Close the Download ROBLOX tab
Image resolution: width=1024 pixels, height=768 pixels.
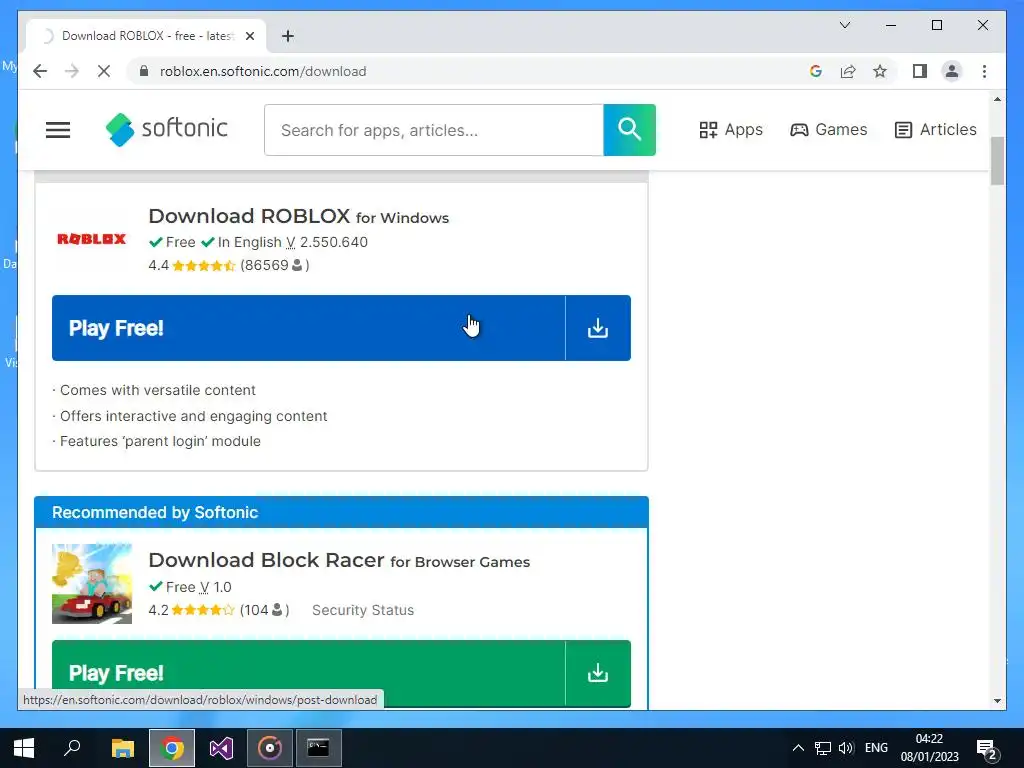coord(249,36)
